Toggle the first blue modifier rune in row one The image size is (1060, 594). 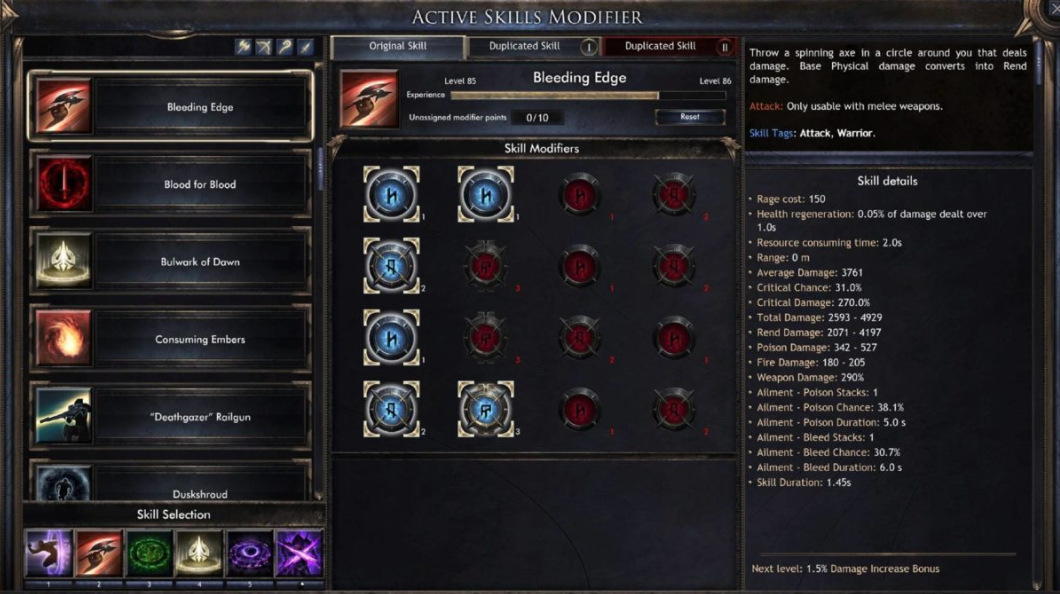coord(391,195)
